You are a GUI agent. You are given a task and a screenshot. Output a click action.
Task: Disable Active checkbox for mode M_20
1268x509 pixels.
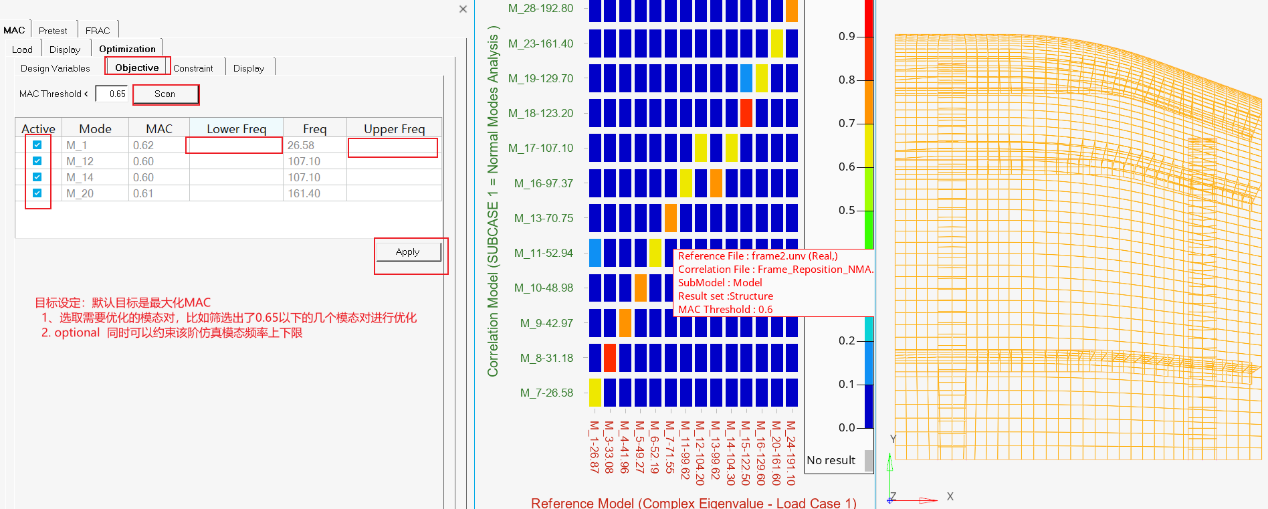37,193
